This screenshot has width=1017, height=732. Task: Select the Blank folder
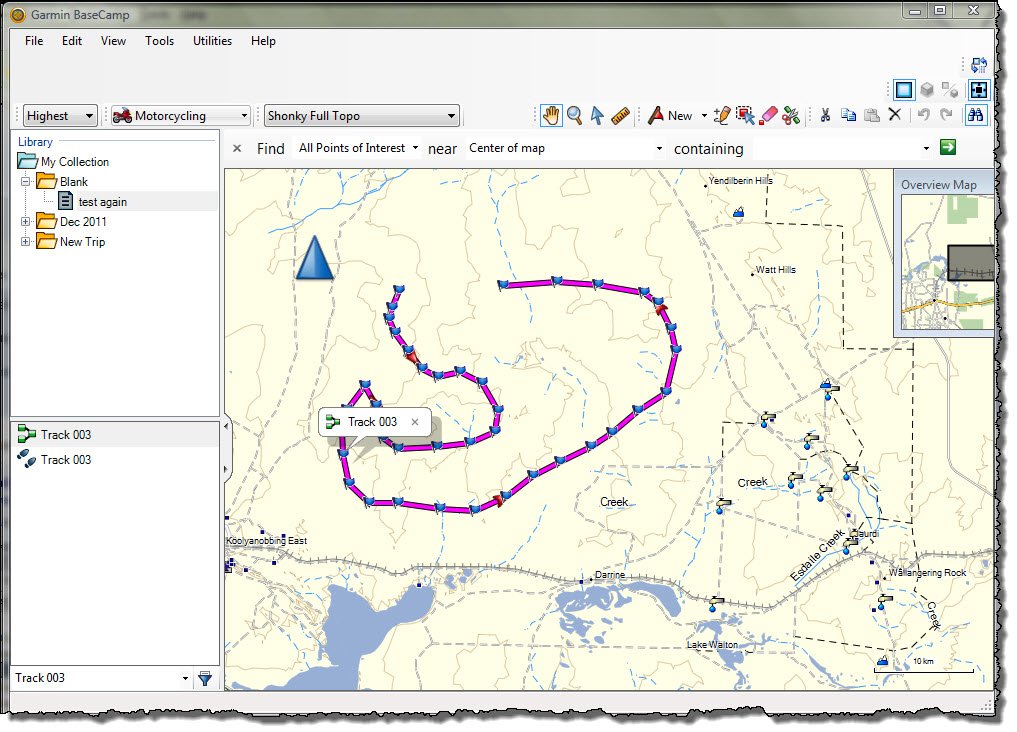(63, 182)
